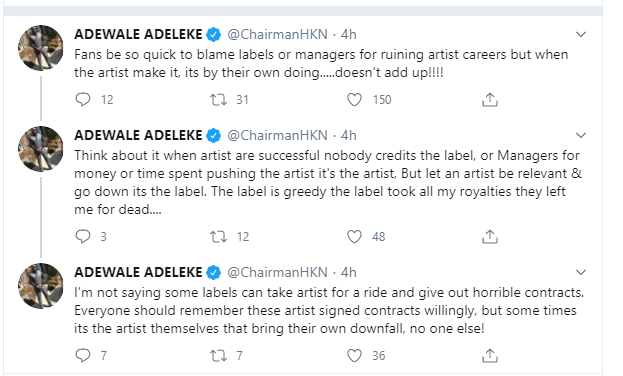Share the second tweet about royalties
The width and height of the screenshot is (623, 376).
[490, 237]
